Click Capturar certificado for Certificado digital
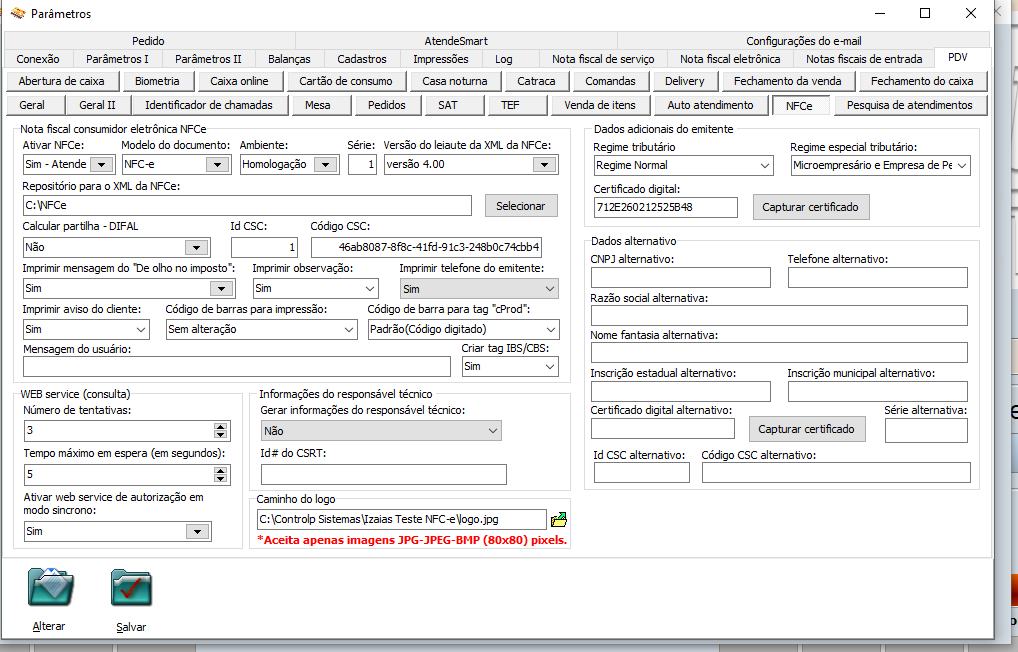This screenshot has width=1018, height=652. point(810,207)
